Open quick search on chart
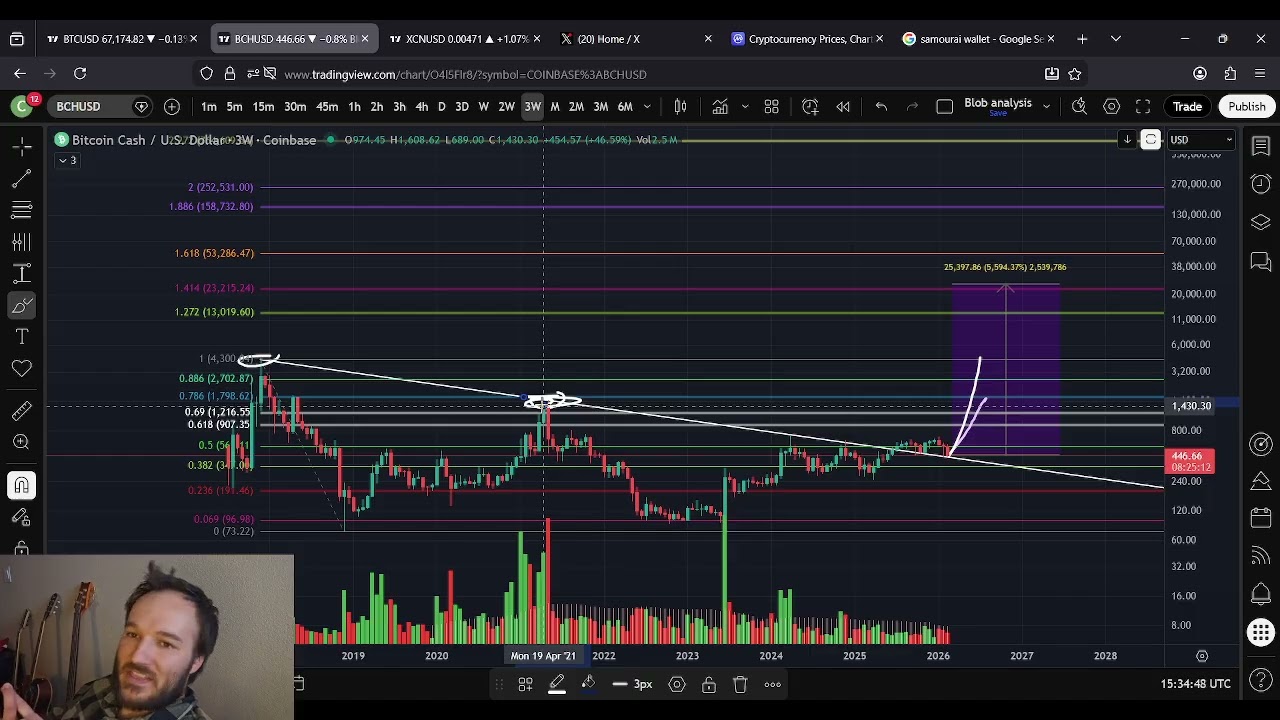Image resolution: width=1280 pixels, height=720 pixels. (x=1079, y=106)
